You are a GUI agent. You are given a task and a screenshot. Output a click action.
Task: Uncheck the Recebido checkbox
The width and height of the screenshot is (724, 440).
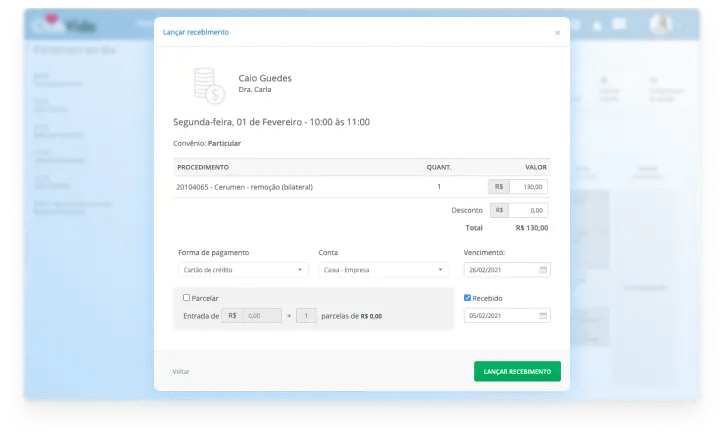[468, 298]
